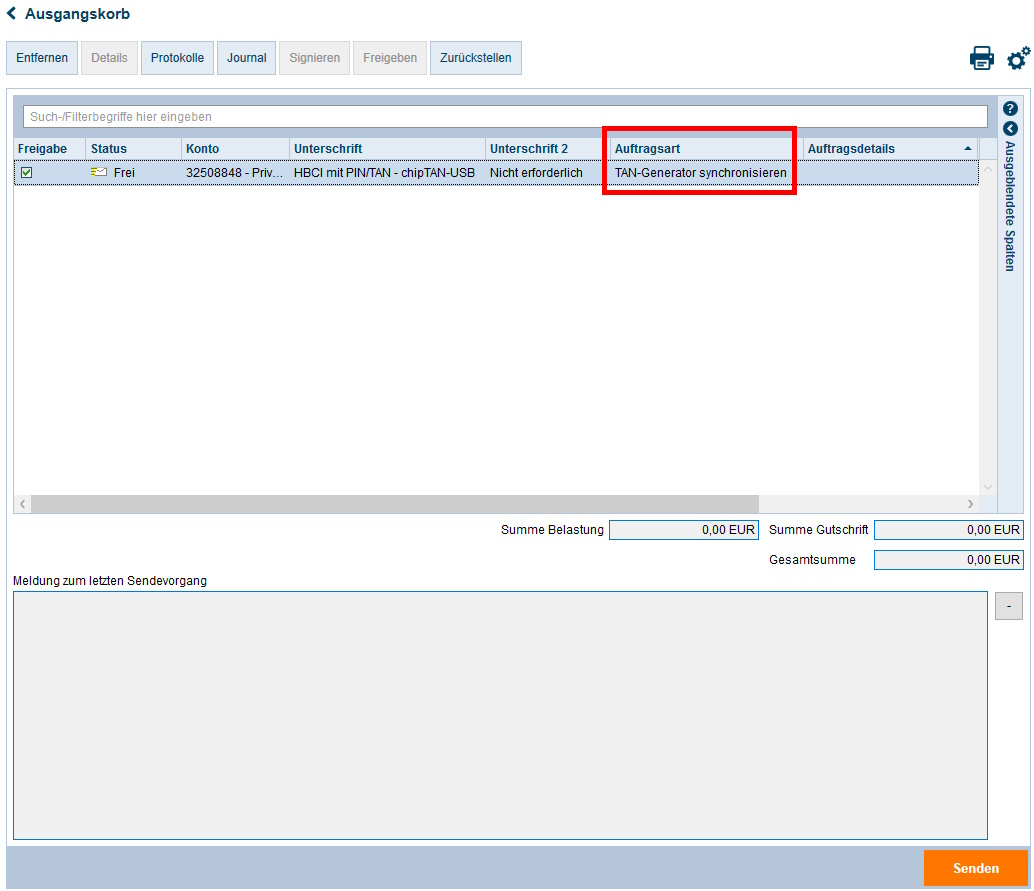Screen dimensions: 1034x891
Task: Uncheck the Freigabe checkbox in first row
Action: click(27, 173)
